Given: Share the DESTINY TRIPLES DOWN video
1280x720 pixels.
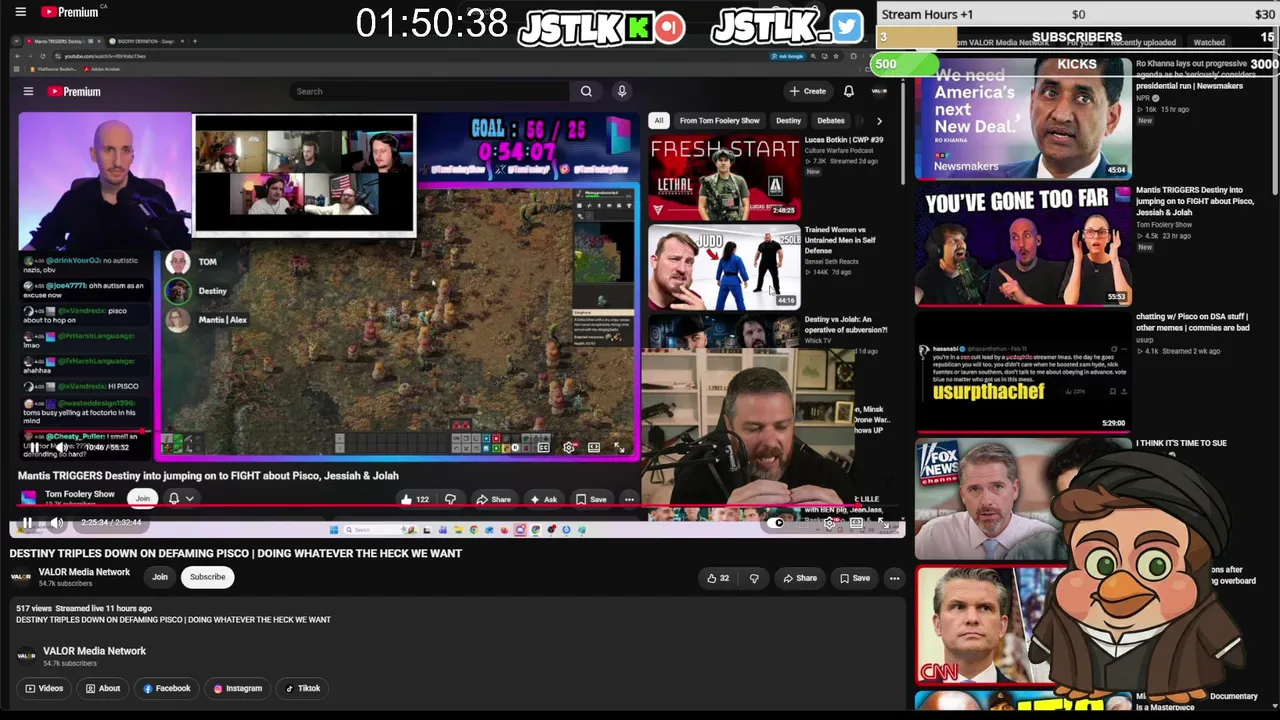Looking at the screenshot, I should tap(800, 578).
